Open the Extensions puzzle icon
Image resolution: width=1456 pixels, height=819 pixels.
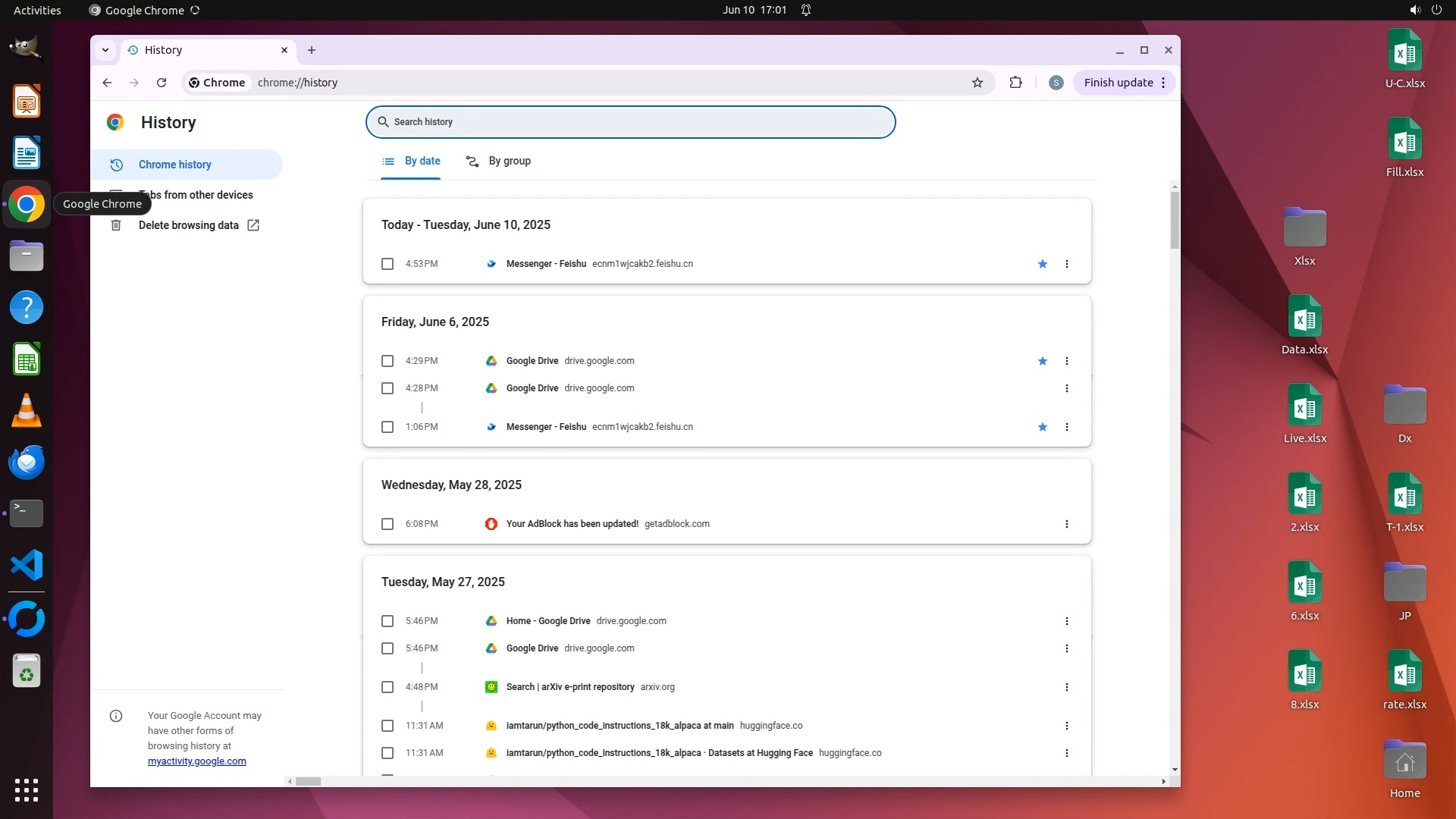tap(1015, 83)
